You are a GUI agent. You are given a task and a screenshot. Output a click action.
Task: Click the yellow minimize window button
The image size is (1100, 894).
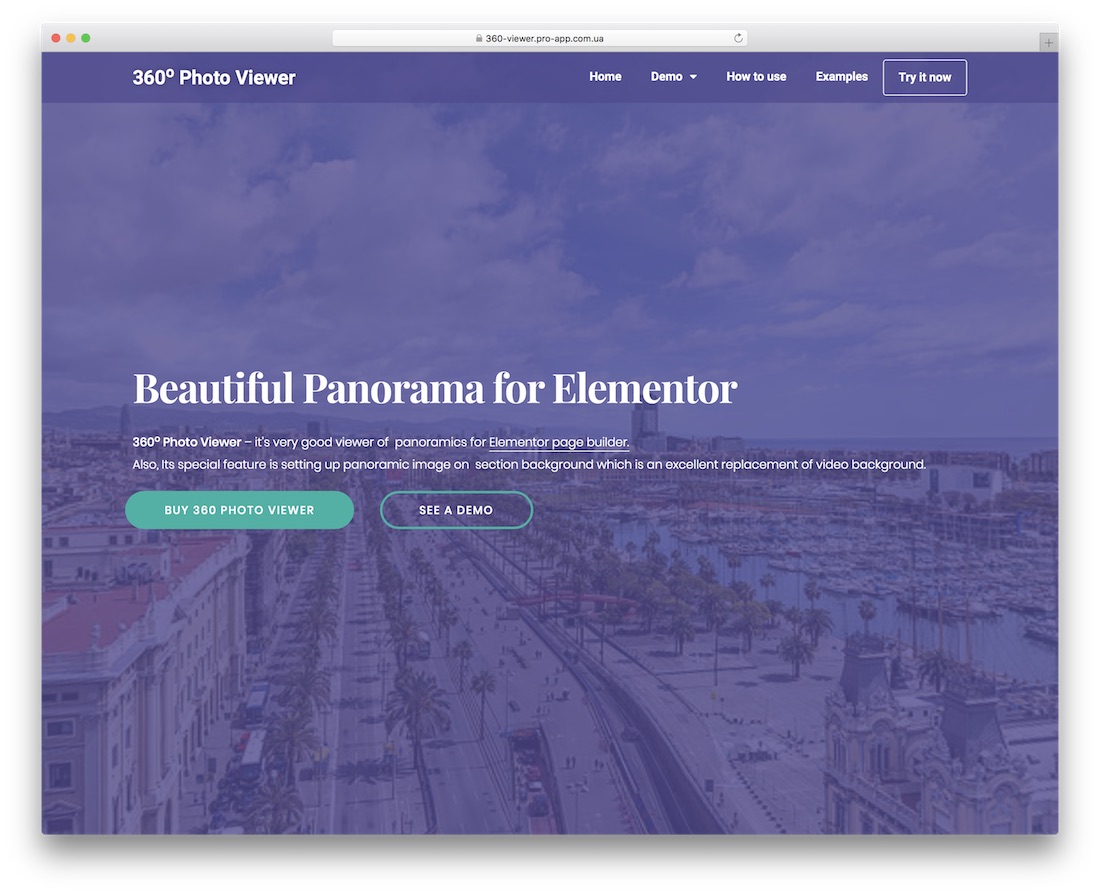tap(71, 38)
